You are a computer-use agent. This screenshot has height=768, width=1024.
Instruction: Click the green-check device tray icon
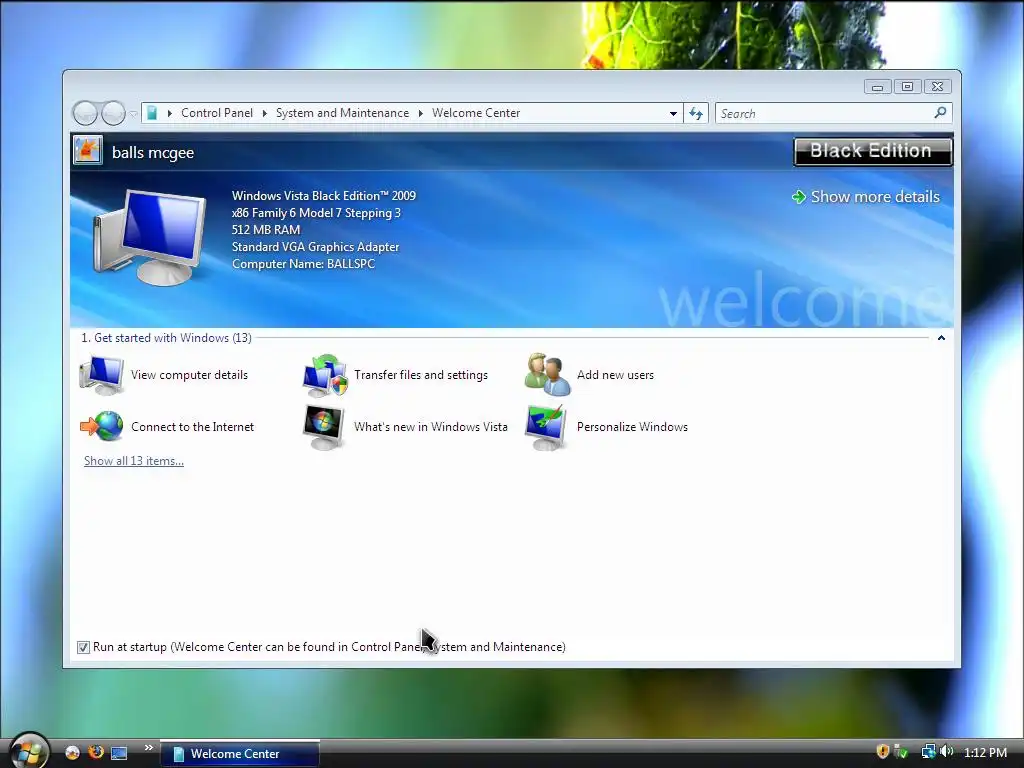(x=901, y=752)
